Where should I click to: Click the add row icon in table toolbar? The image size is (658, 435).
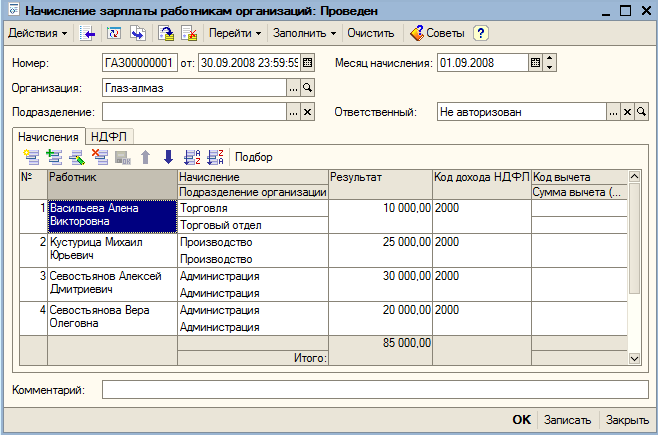pos(31,157)
